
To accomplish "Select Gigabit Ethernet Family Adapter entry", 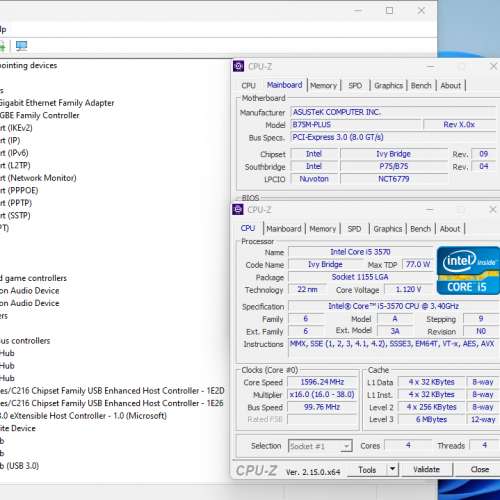I will point(57,103).
